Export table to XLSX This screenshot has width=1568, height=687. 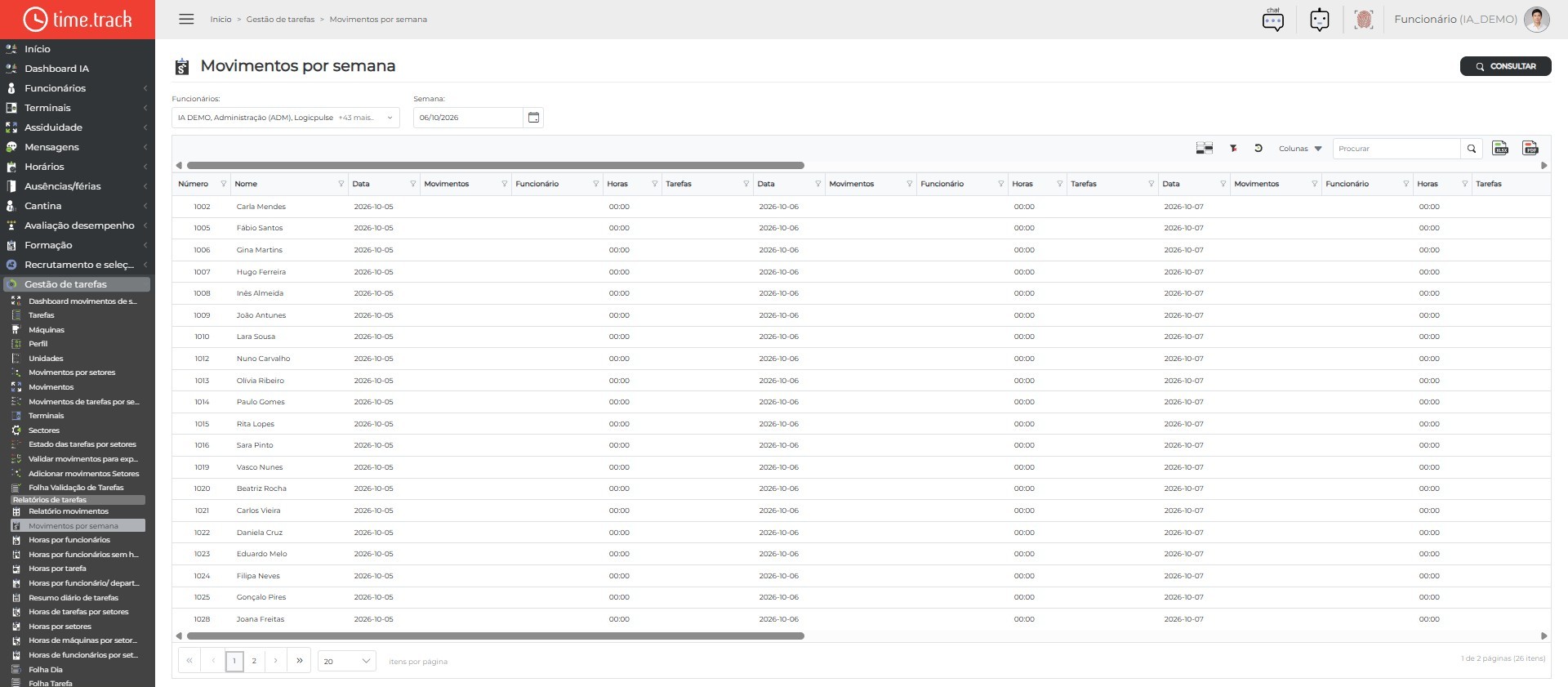click(x=1500, y=148)
